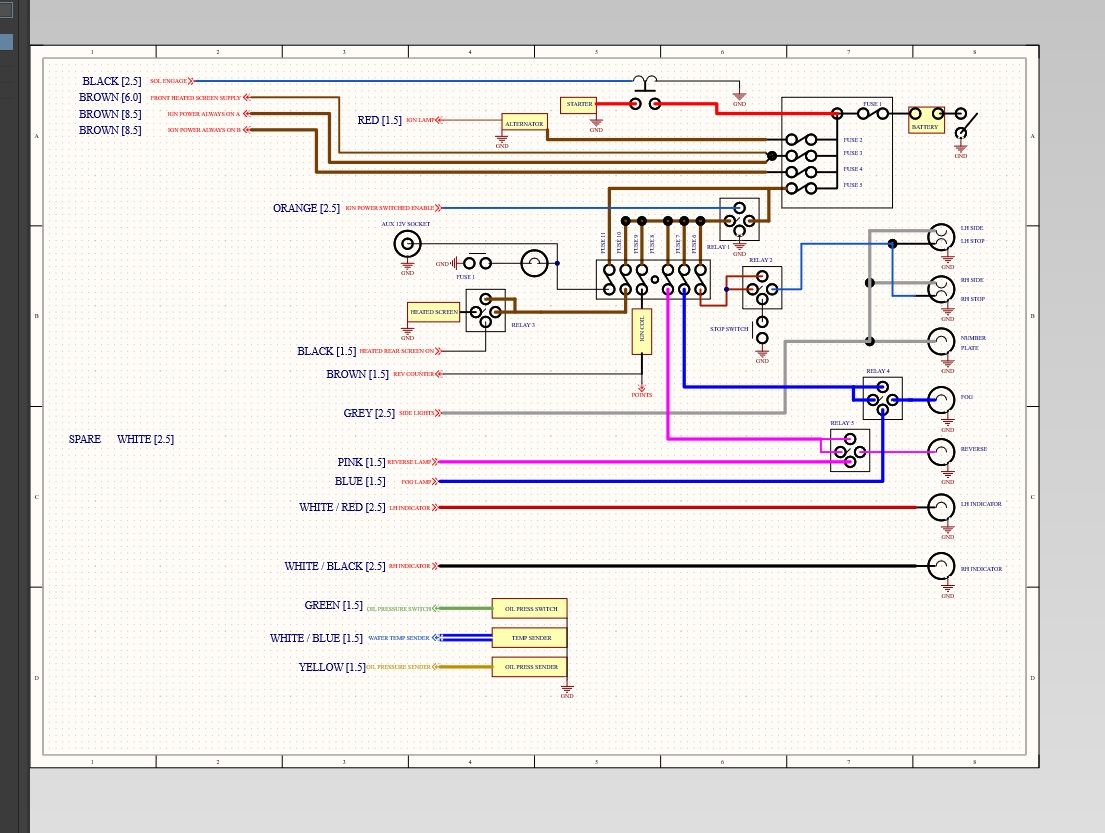This screenshot has width=1105, height=833.
Task: Click the REVERSE lamp symbol
Action: 941,452
